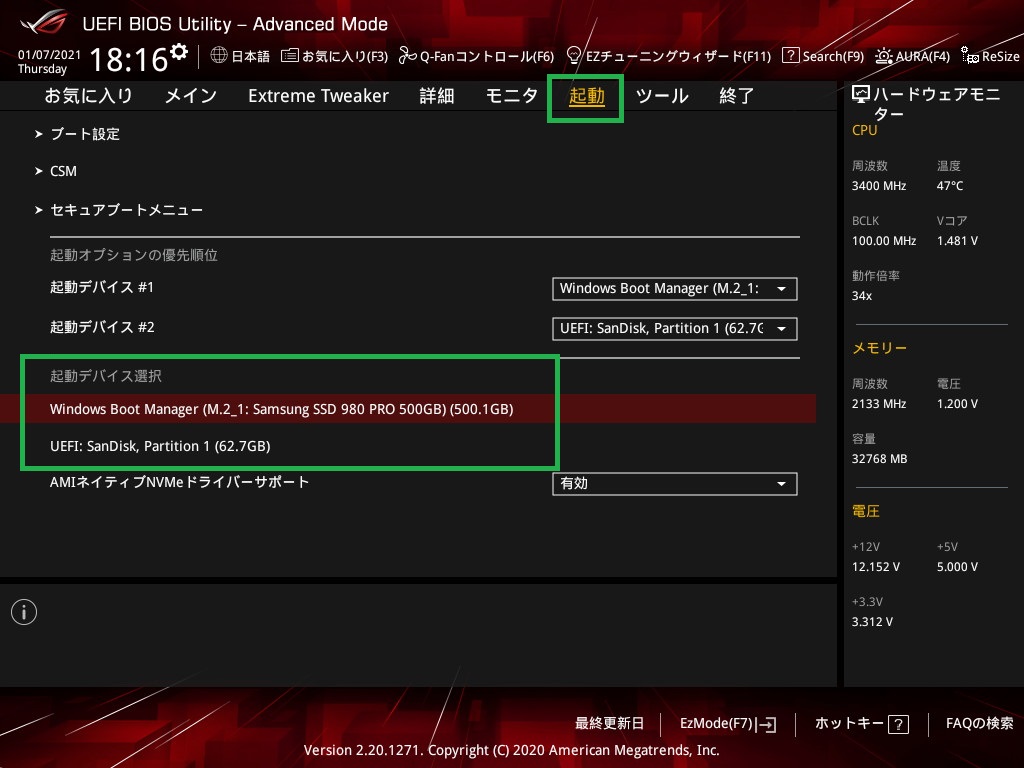
Task: Open お気に入り(F3) favorites list icon
Action: (289, 56)
